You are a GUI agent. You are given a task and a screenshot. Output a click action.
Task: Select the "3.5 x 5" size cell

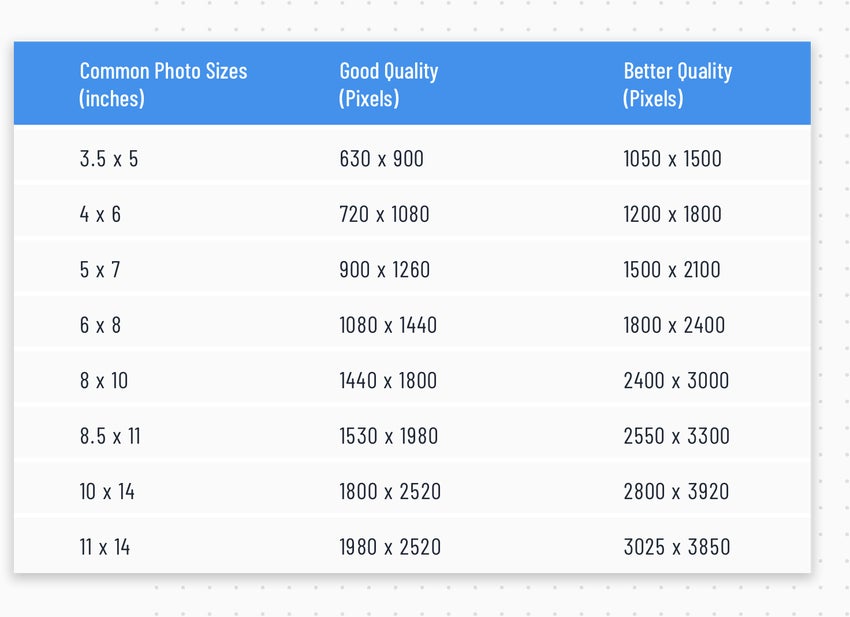(109, 158)
